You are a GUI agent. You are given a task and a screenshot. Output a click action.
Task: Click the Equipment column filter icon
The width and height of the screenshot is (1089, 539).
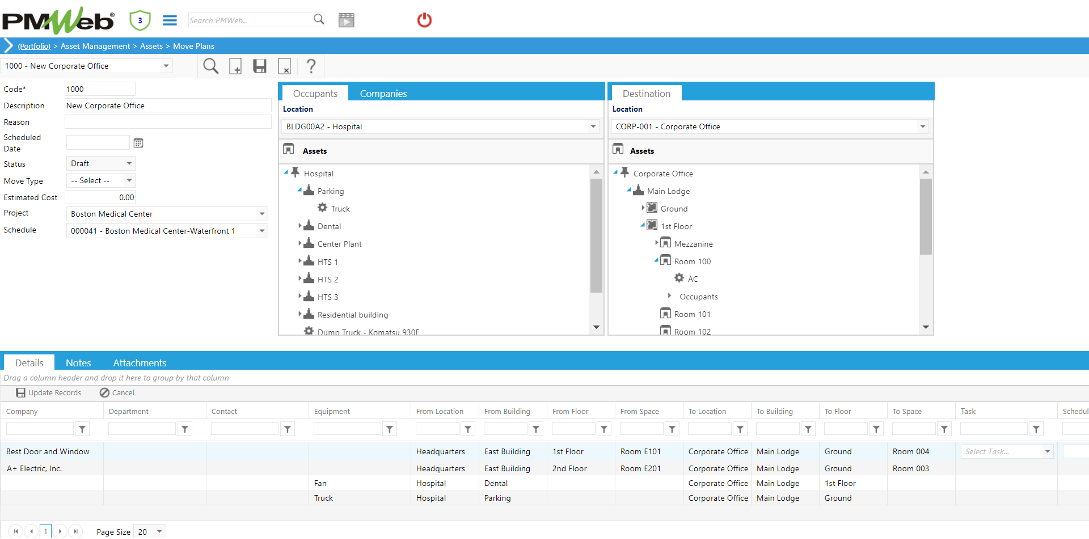point(390,429)
